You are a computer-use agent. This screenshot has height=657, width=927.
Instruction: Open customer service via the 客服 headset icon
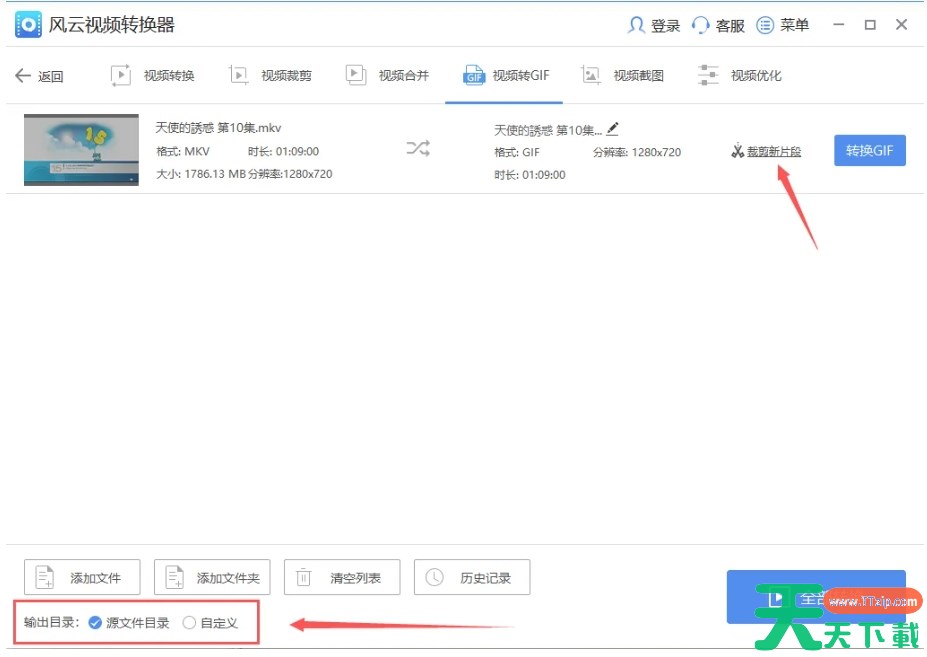click(x=700, y=25)
